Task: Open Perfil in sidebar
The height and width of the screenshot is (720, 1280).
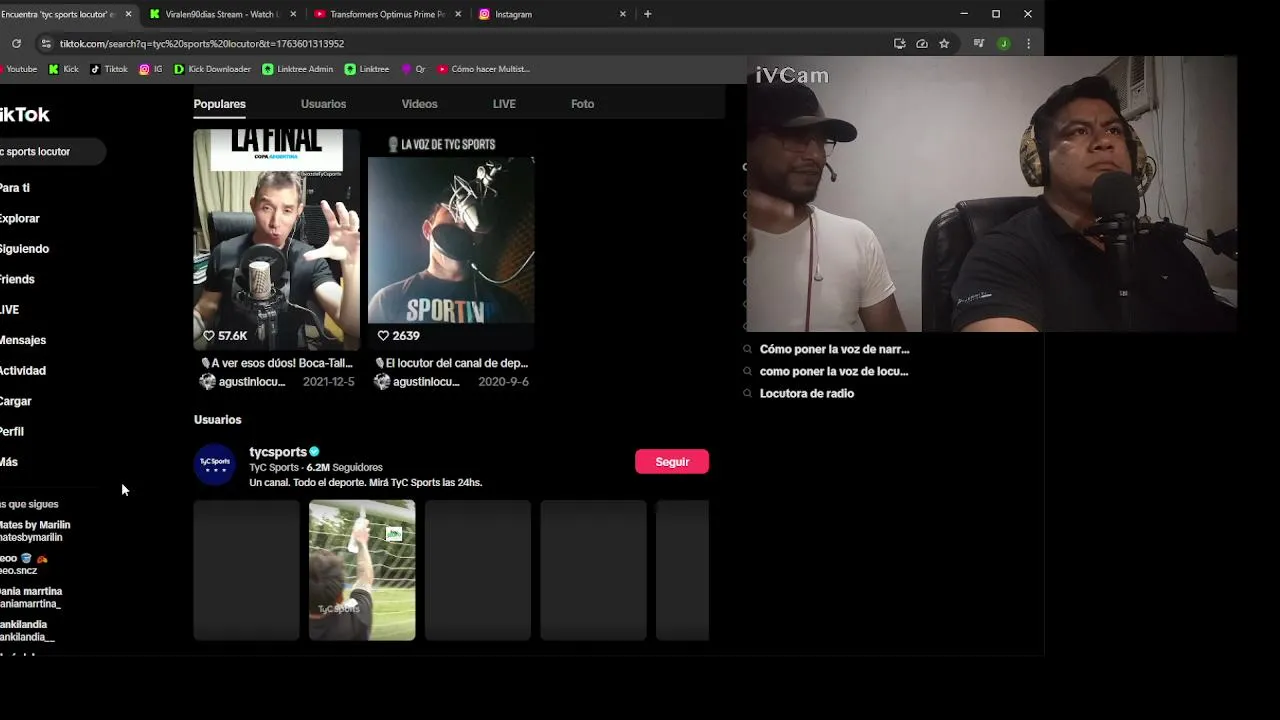Action: (x=12, y=432)
